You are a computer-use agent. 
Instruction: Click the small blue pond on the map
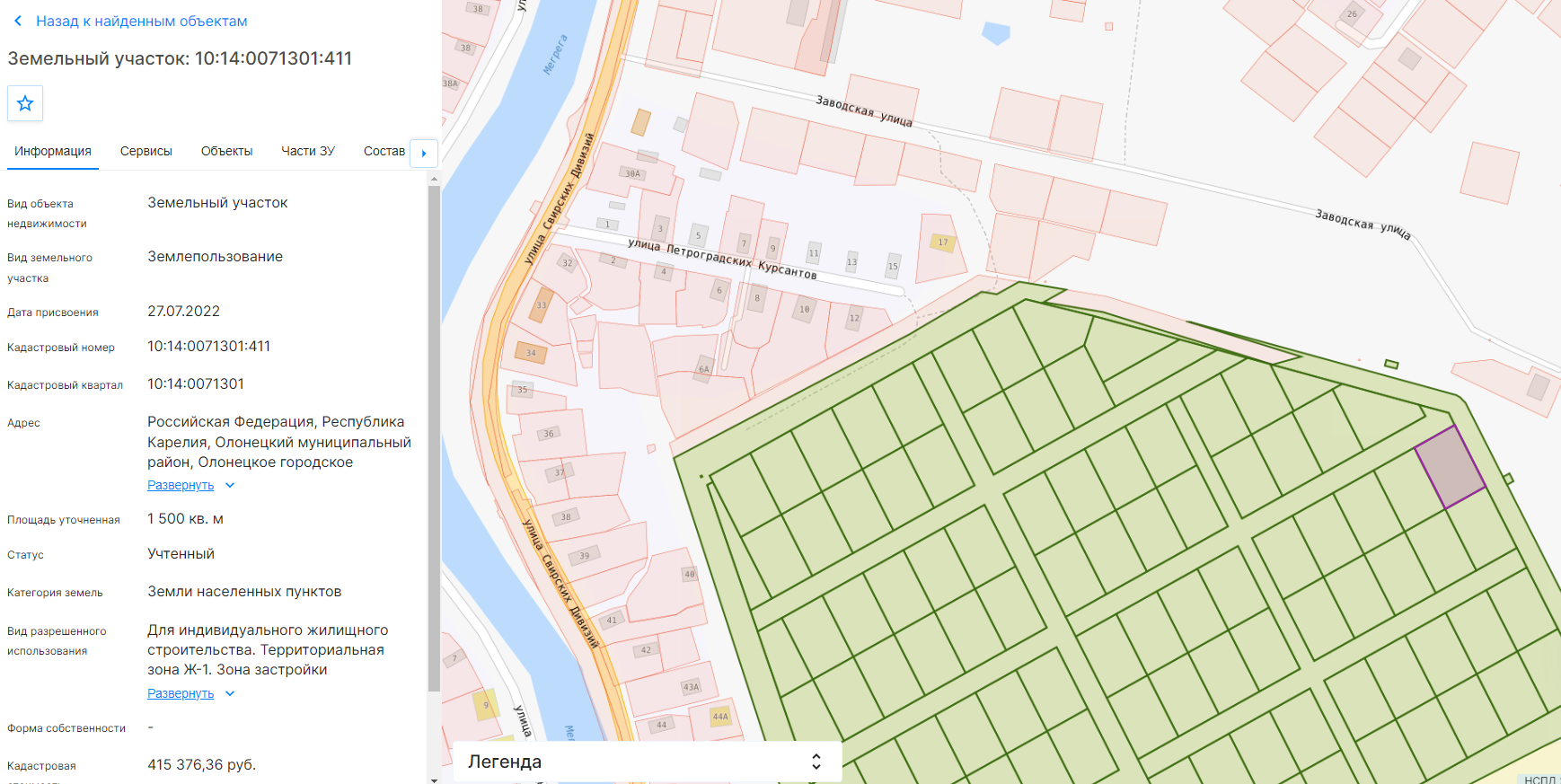coord(996,33)
